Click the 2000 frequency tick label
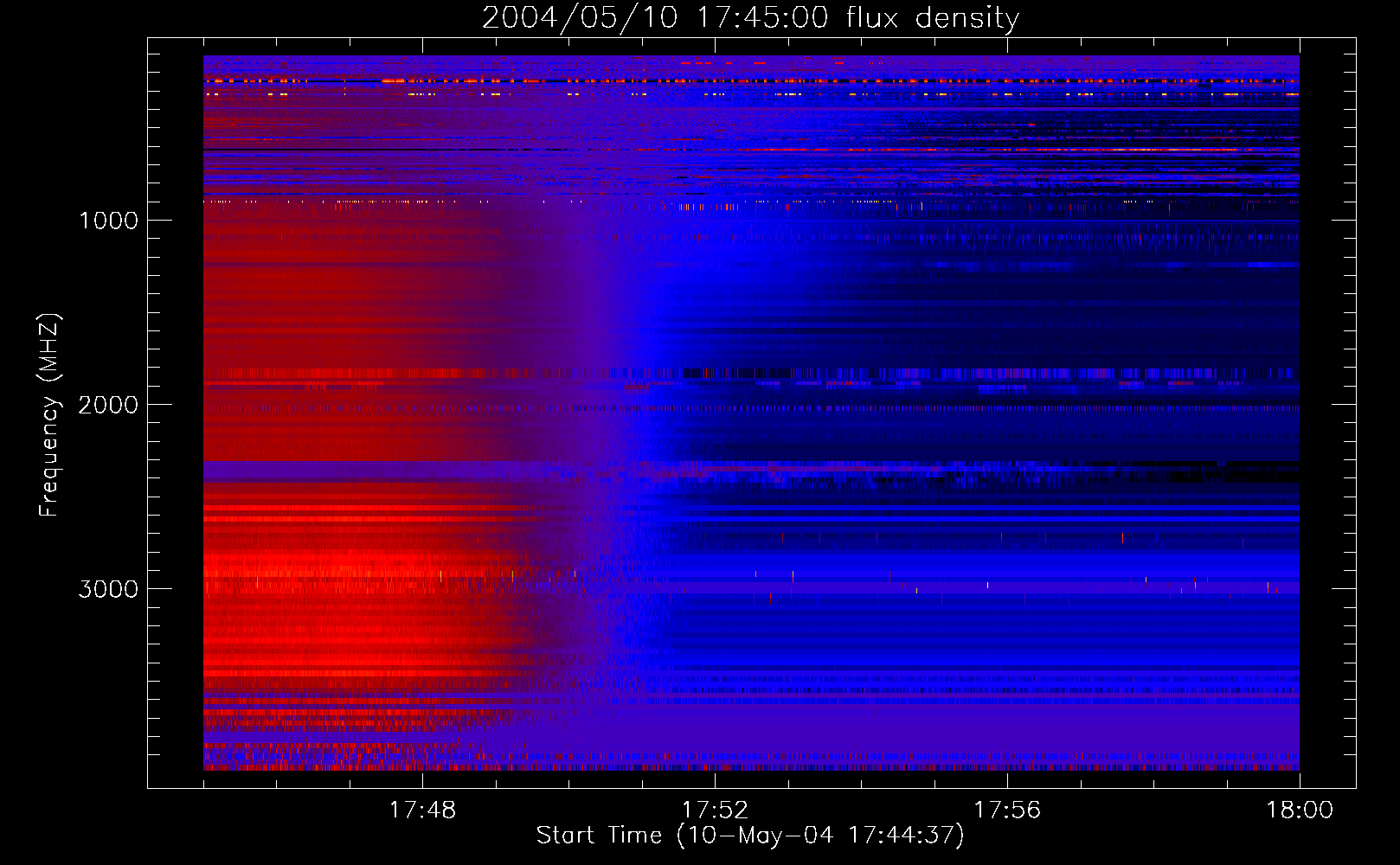The width and height of the screenshot is (1400, 865). coord(108,405)
